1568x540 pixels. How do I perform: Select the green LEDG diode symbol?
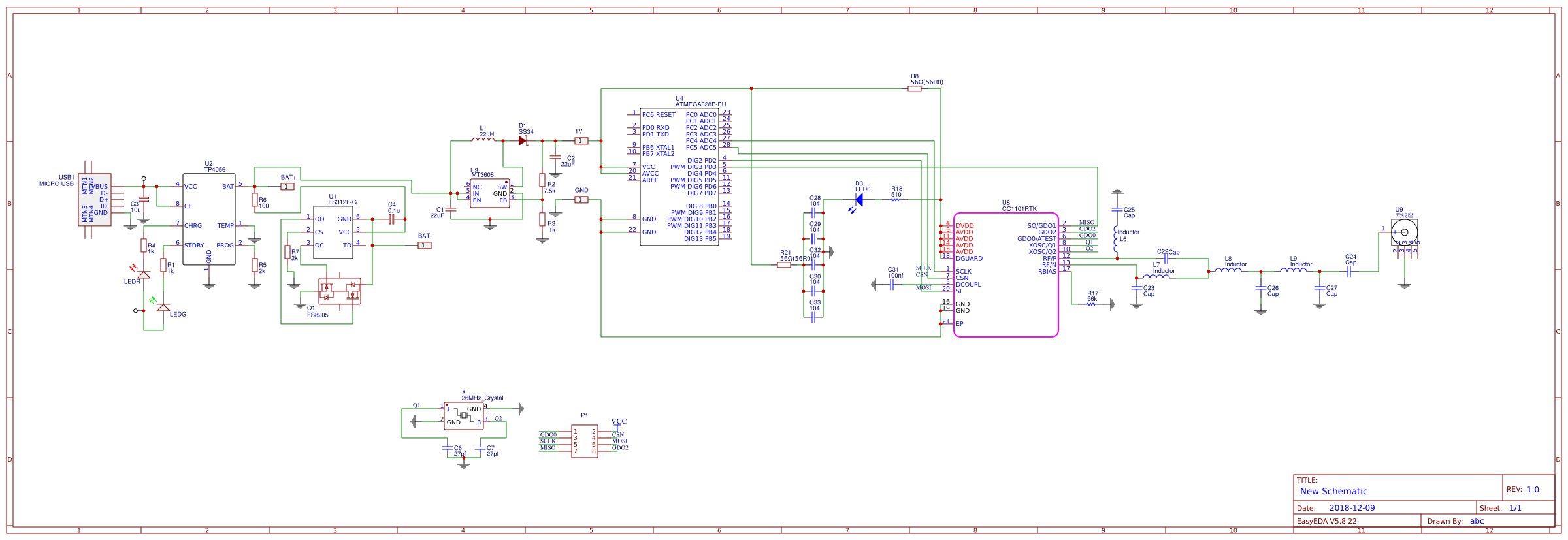pos(163,307)
